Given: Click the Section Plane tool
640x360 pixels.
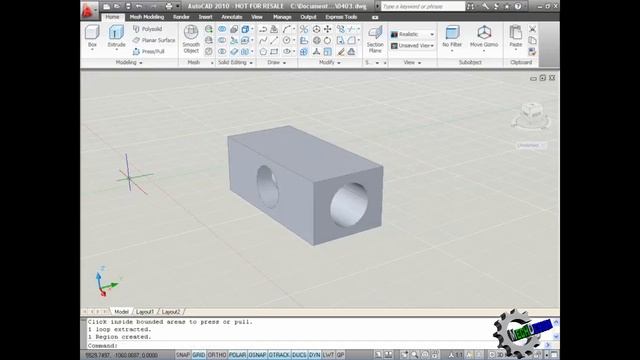Looking at the screenshot, I should coord(375,39).
